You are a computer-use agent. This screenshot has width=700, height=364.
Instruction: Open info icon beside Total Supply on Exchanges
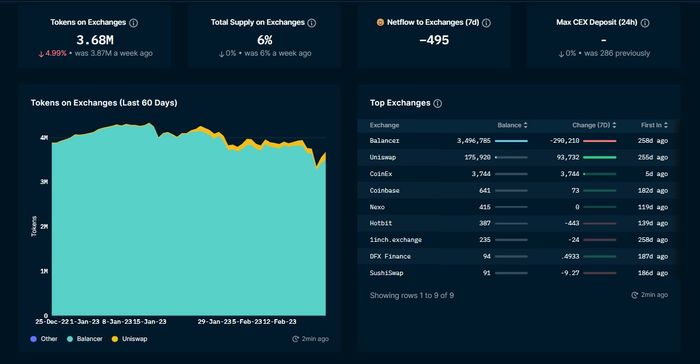click(312, 23)
